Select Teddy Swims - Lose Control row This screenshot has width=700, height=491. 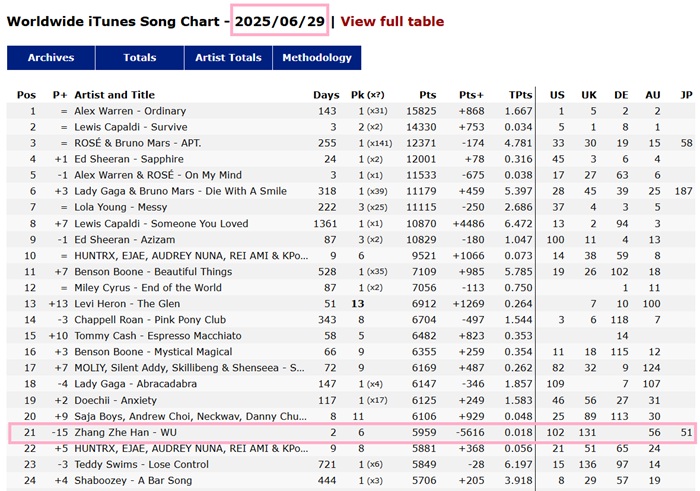coord(351,465)
